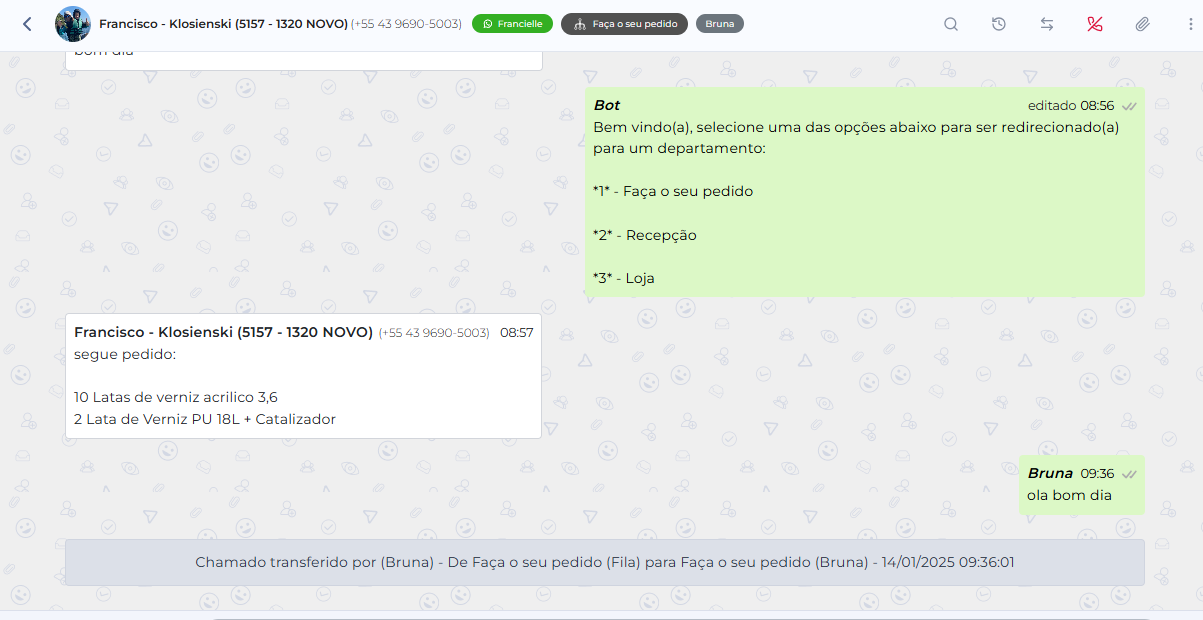Click the contact name in the header

[x=223, y=23]
